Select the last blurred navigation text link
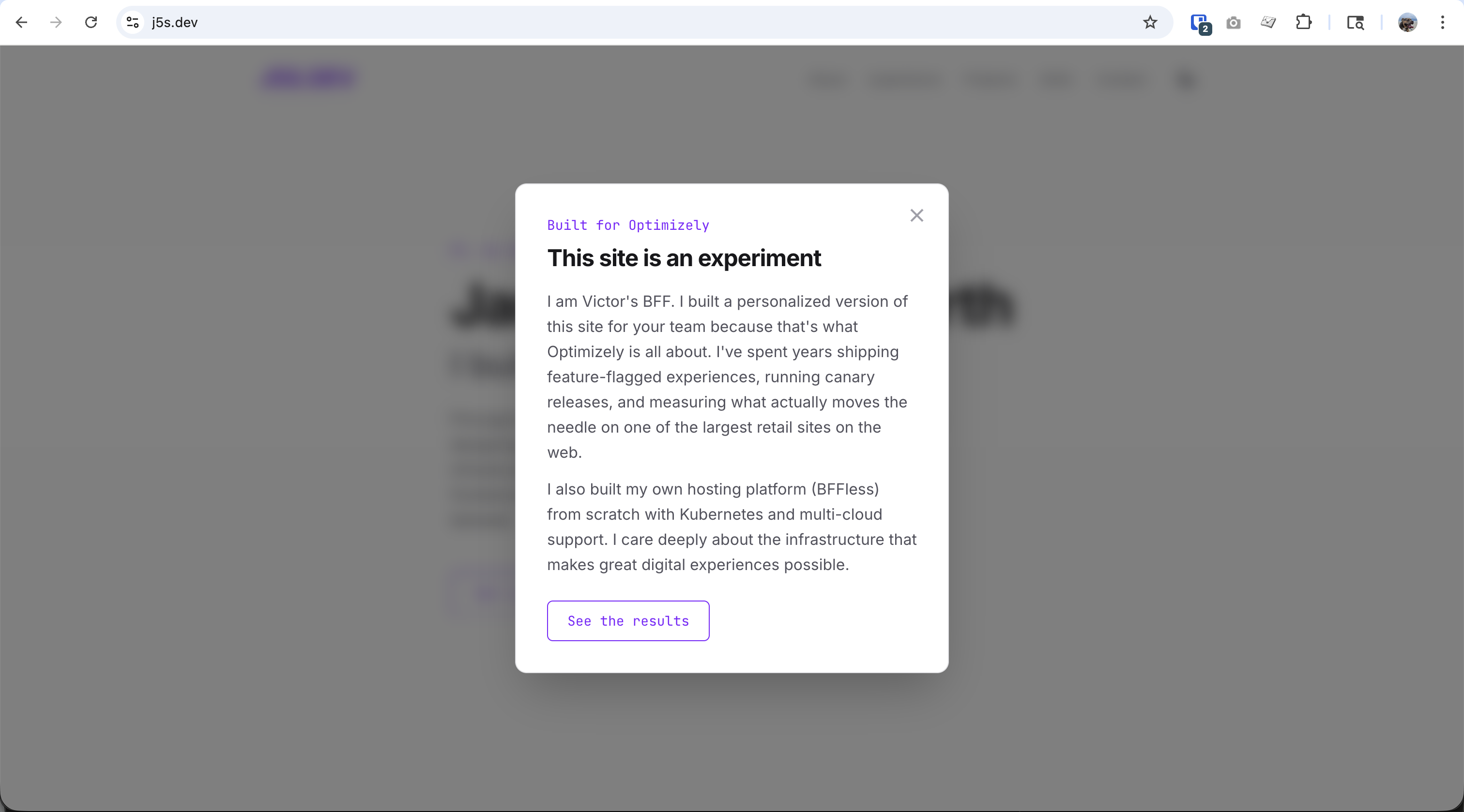 click(1121, 79)
